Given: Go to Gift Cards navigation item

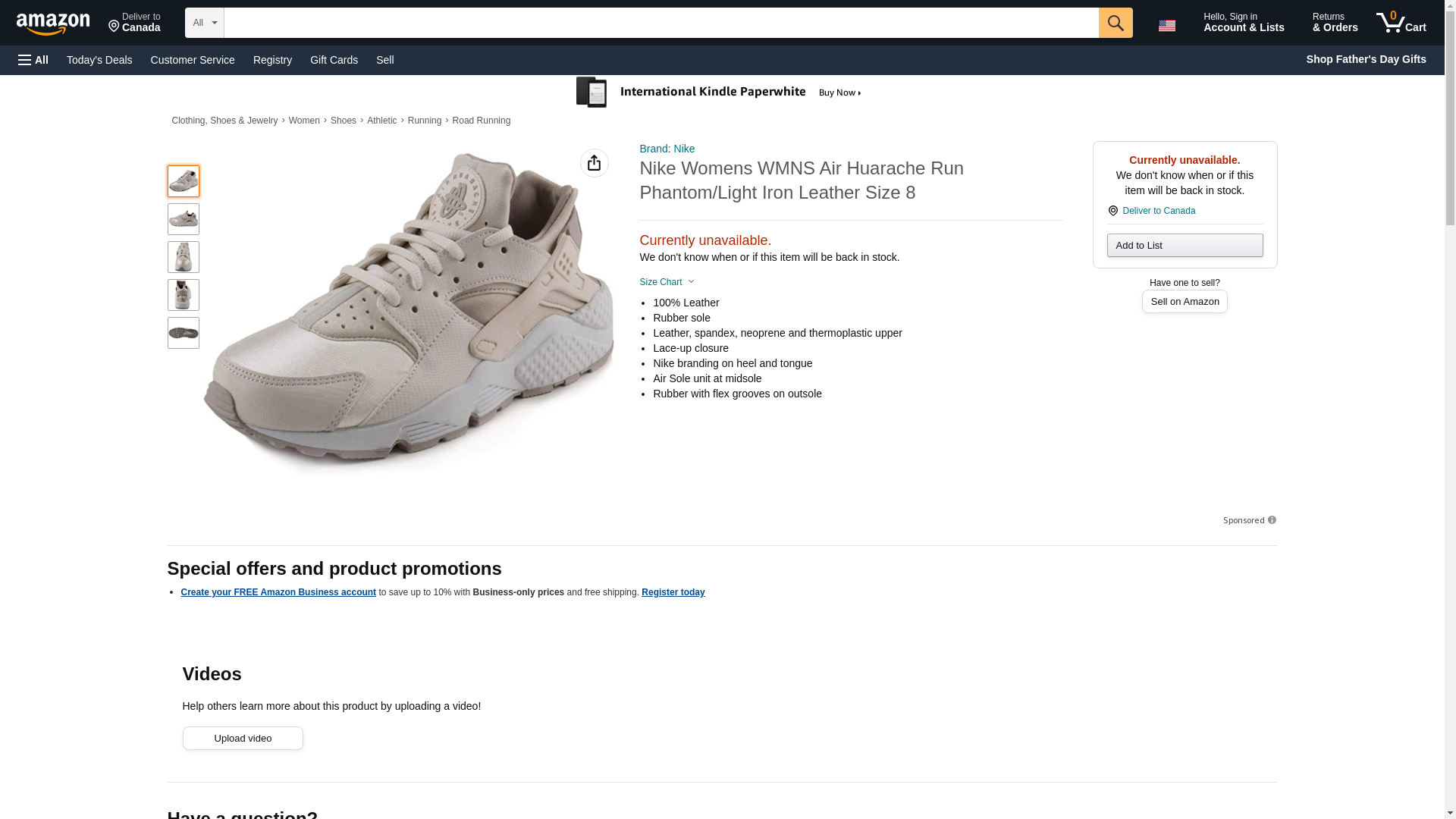Looking at the screenshot, I should click(x=334, y=60).
